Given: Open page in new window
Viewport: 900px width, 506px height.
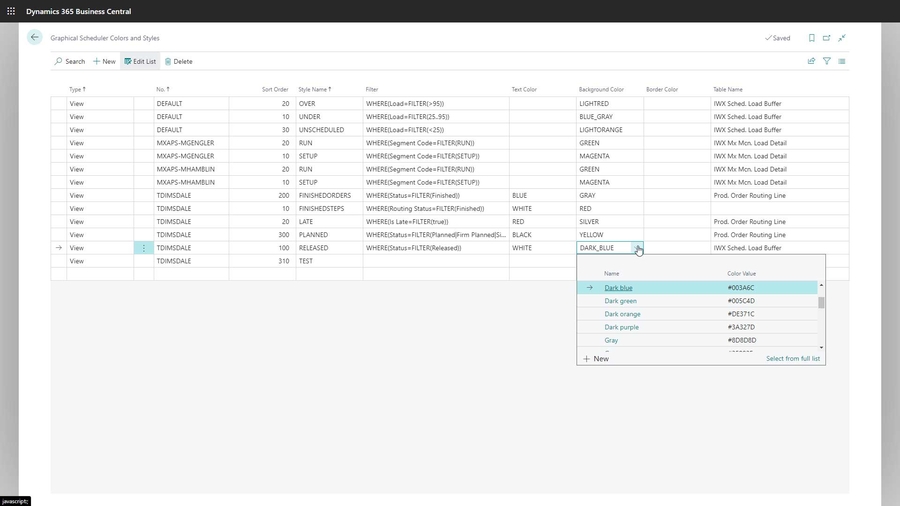Looking at the screenshot, I should click(827, 38).
